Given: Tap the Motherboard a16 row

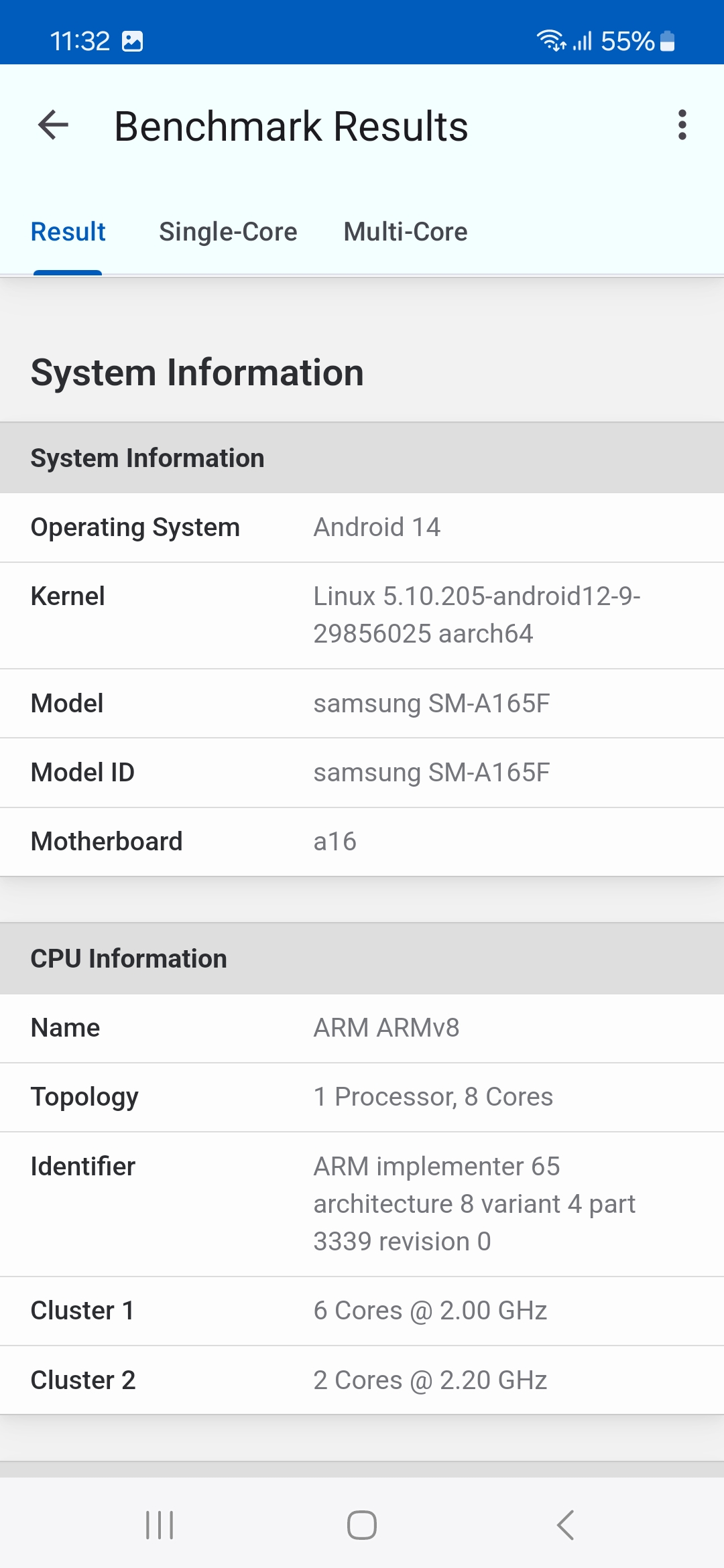Looking at the screenshot, I should [362, 842].
